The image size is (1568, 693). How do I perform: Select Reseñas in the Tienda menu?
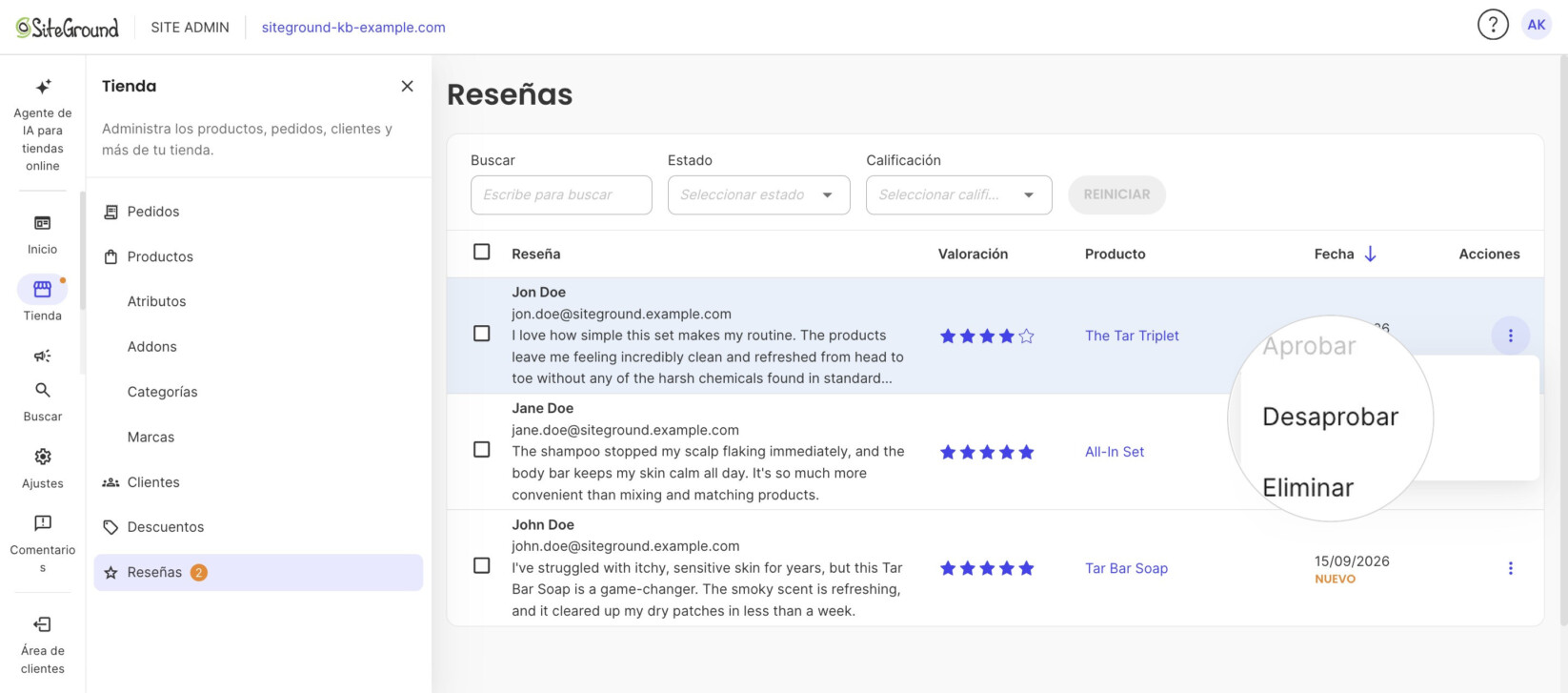pyautogui.click(x=258, y=572)
